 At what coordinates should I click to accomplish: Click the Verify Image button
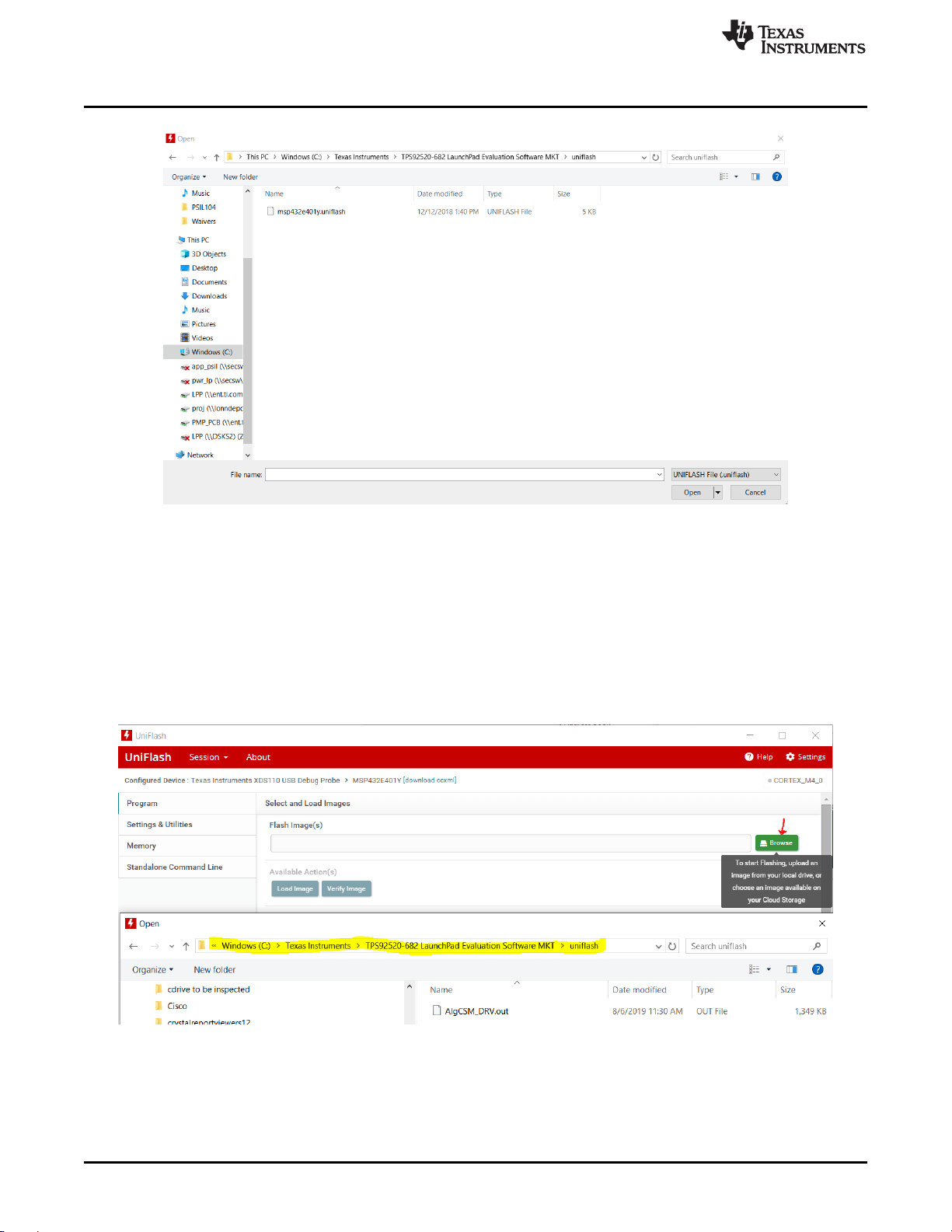click(346, 888)
